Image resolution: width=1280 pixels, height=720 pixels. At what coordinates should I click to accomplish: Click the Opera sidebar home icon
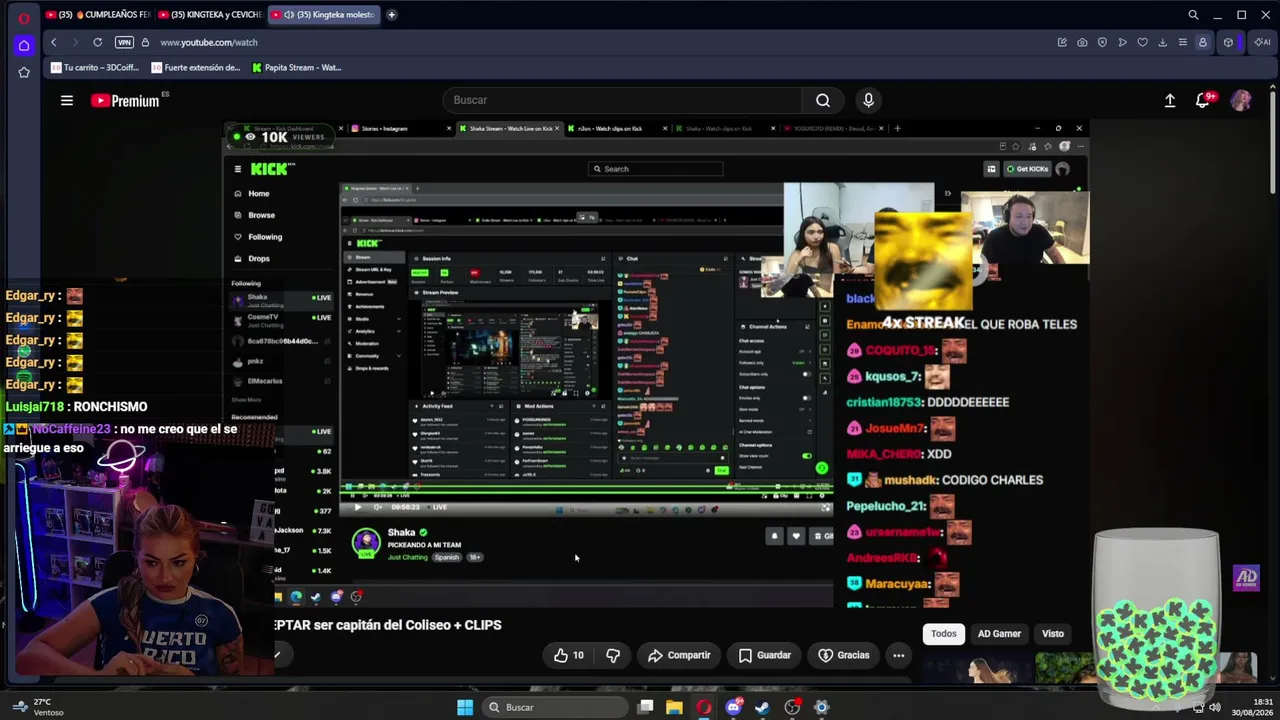24,45
